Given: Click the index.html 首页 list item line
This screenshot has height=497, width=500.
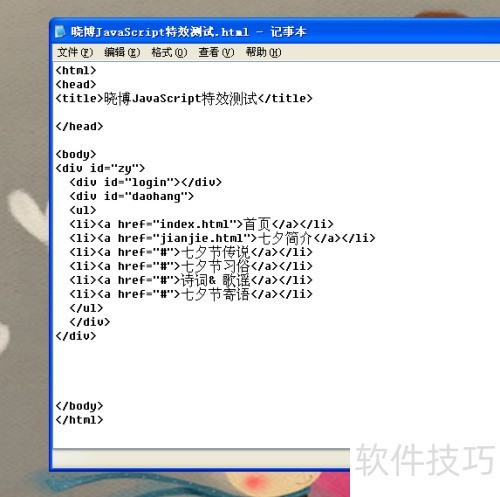Looking at the screenshot, I should click(201, 224).
